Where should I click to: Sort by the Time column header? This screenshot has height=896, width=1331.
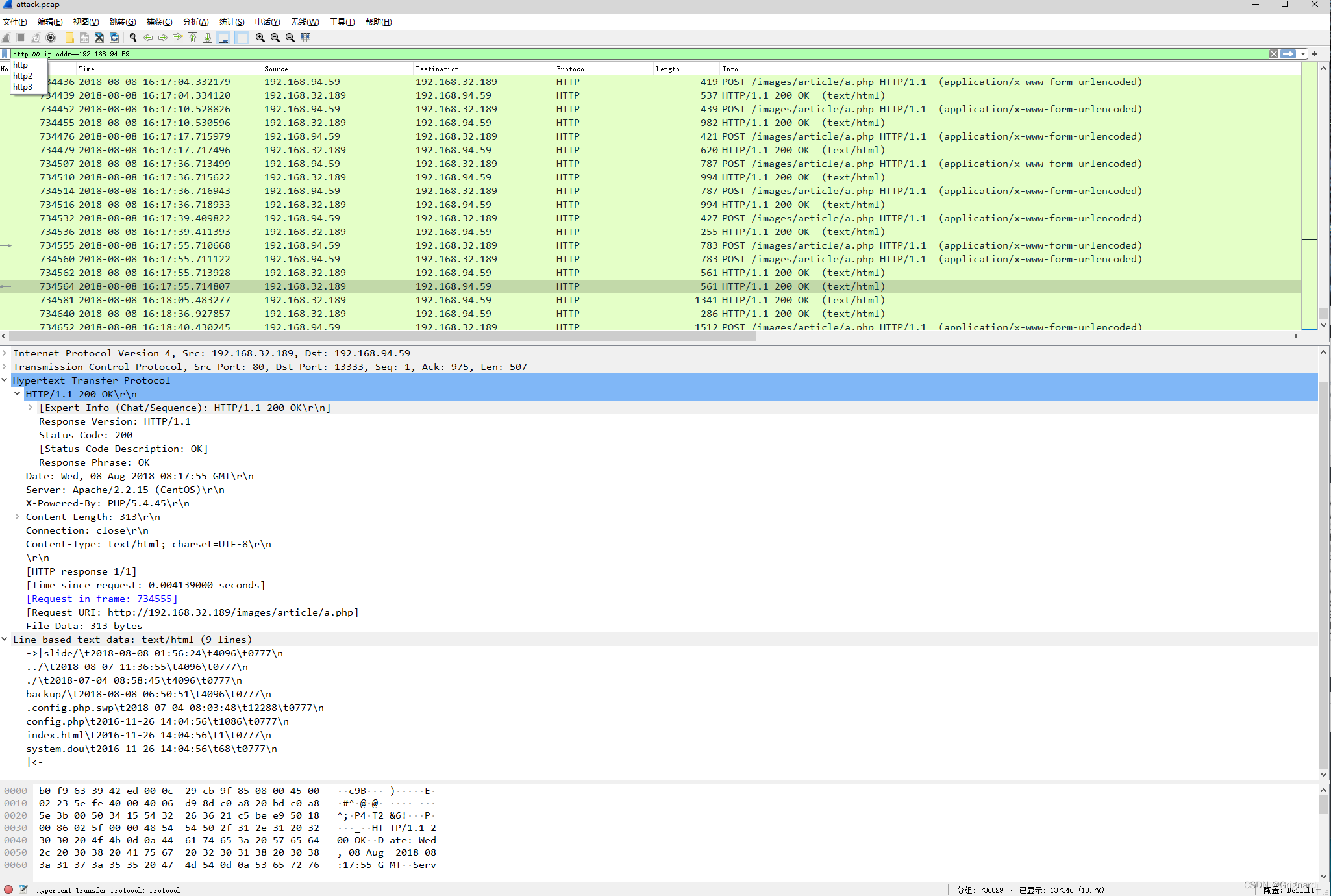pos(169,69)
